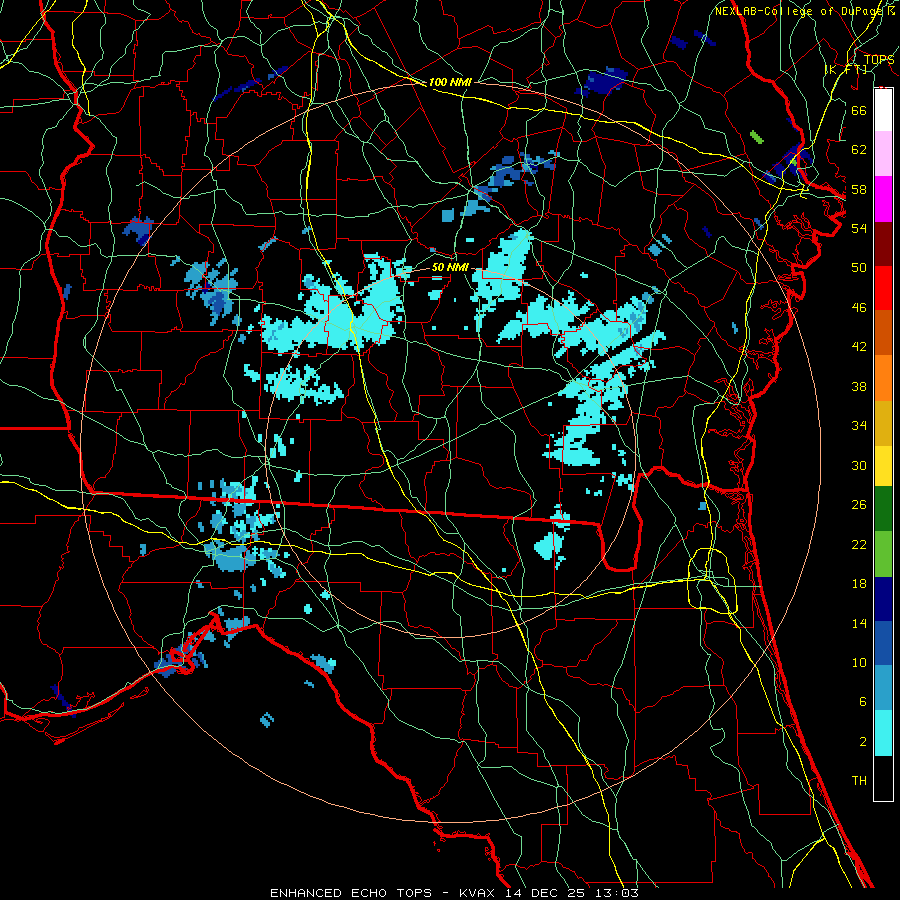Click the 'TH' legend label
Screen dimensions: 900x900
point(859,781)
